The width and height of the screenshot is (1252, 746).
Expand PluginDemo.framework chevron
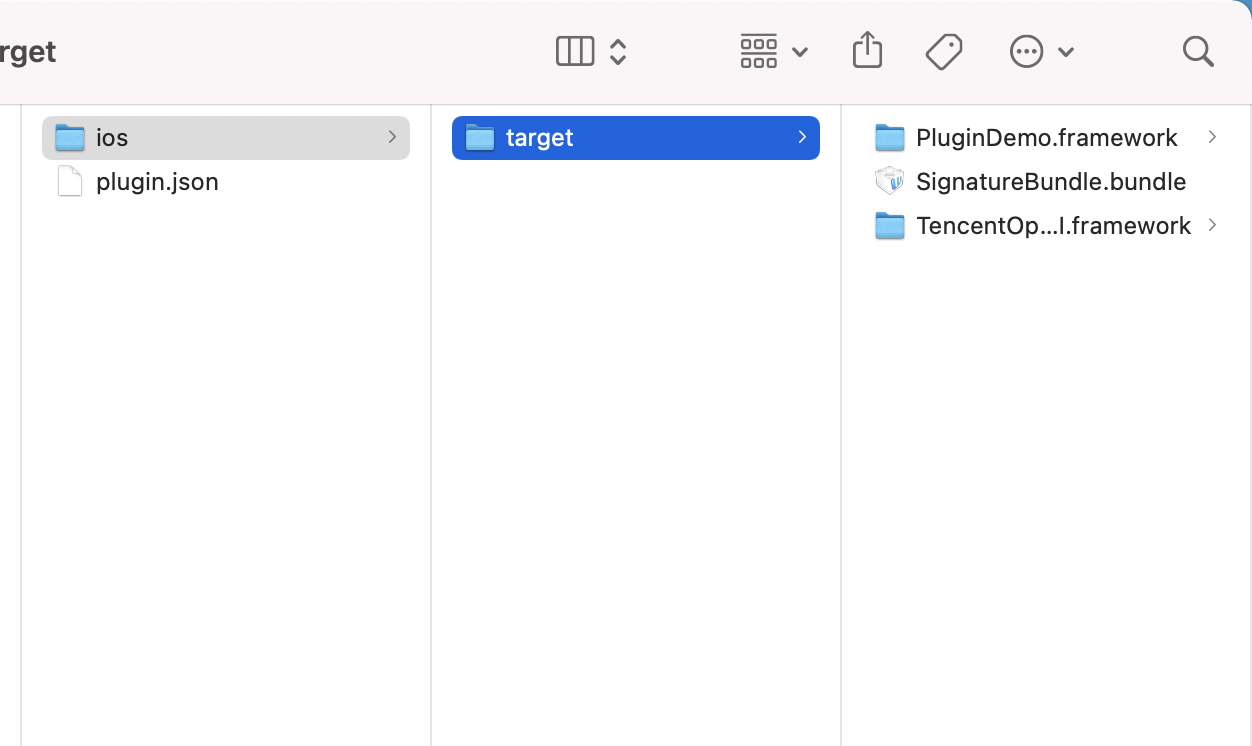point(1212,137)
